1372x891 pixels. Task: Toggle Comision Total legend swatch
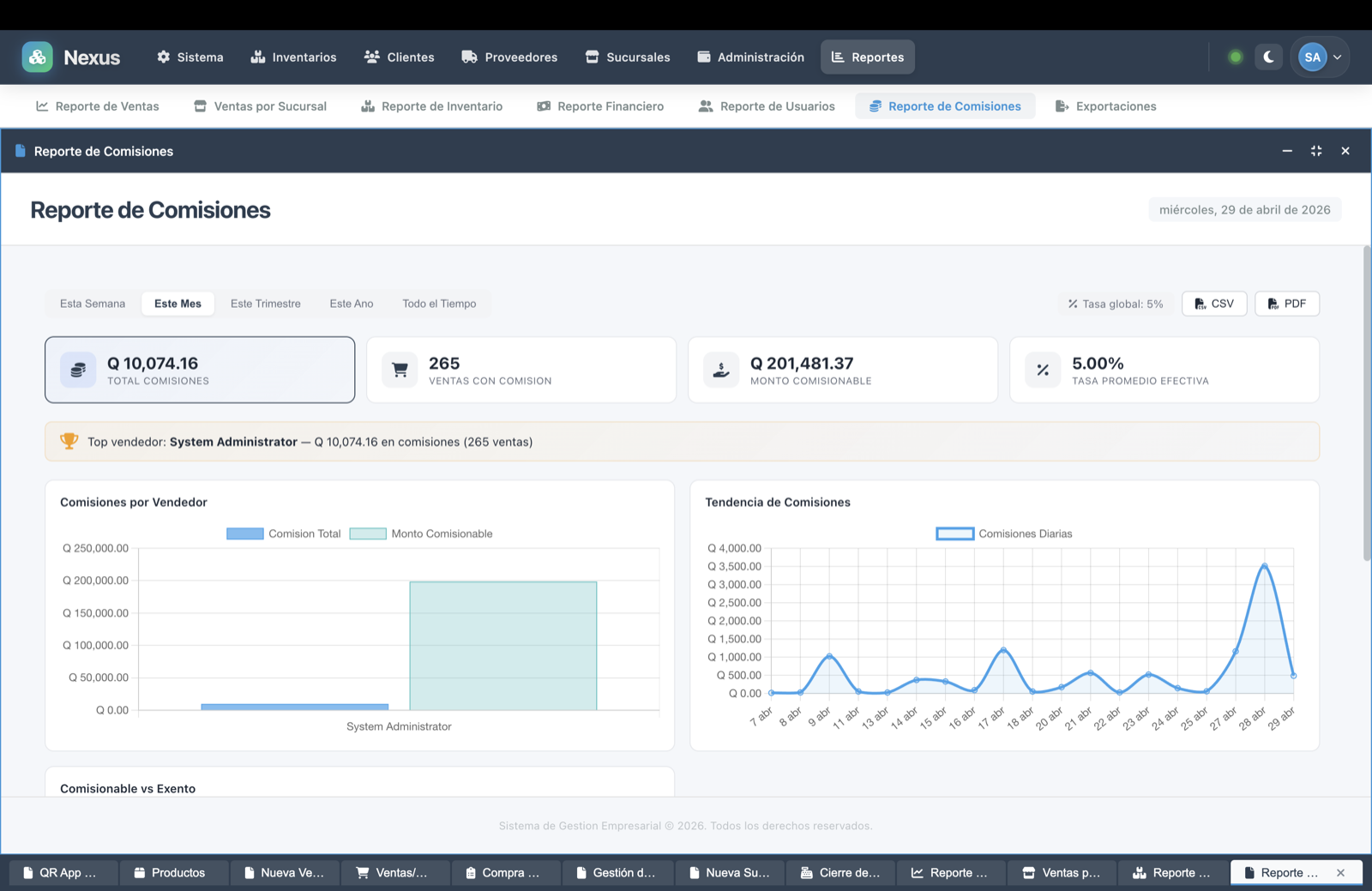click(245, 533)
